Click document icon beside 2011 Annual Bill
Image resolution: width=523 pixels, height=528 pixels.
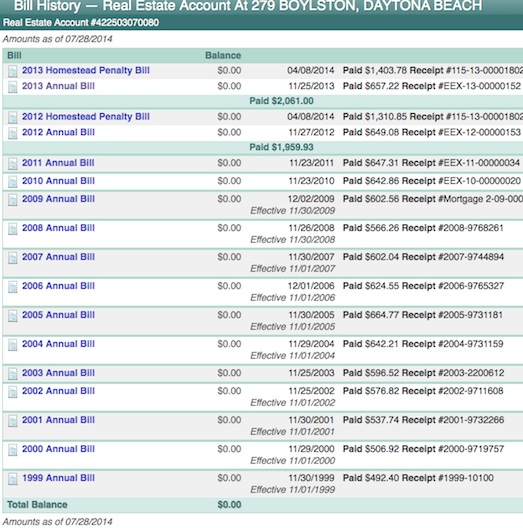coord(13,164)
